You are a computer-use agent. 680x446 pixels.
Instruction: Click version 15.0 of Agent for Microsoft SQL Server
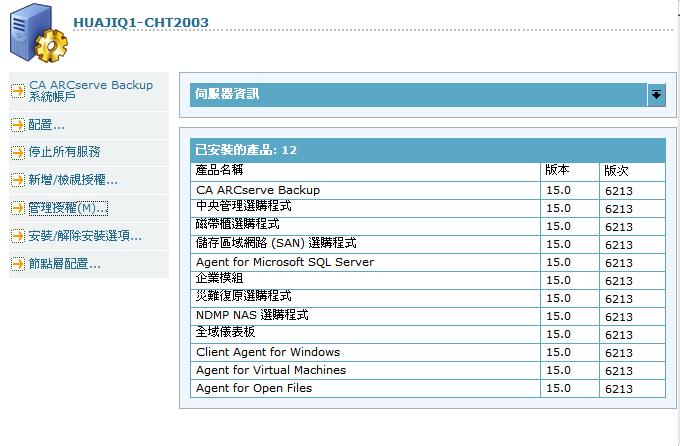[x=559, y=262]
